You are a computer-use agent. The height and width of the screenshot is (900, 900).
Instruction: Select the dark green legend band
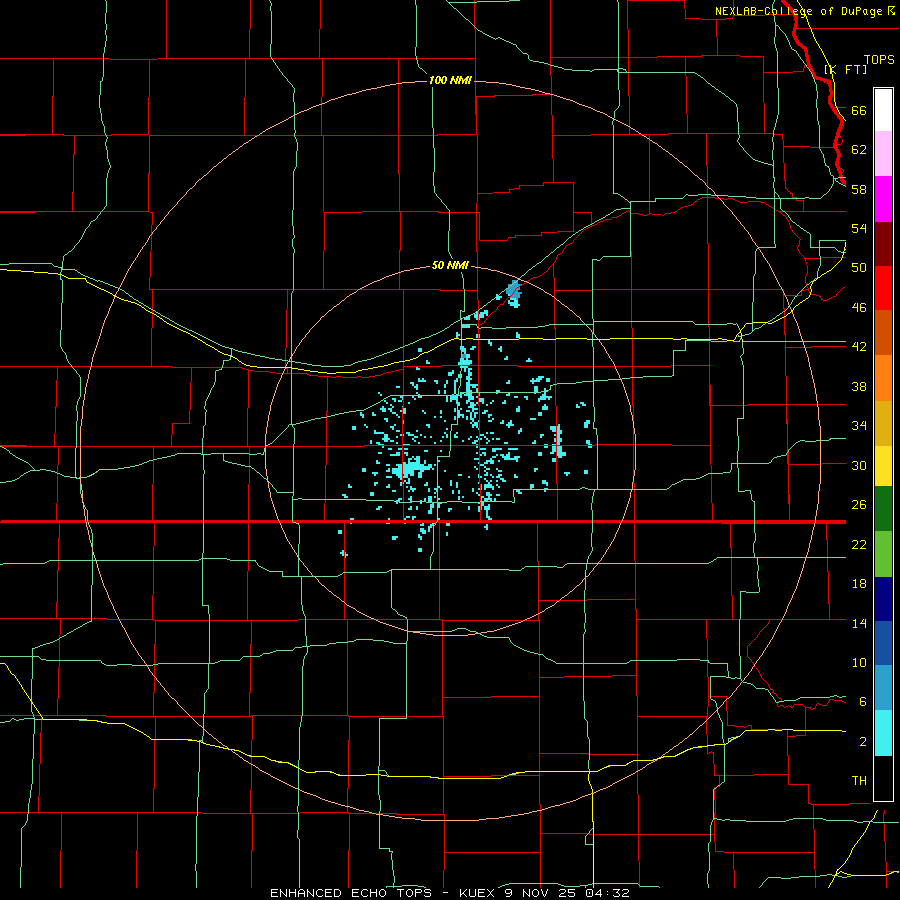(x=883, y=509)
